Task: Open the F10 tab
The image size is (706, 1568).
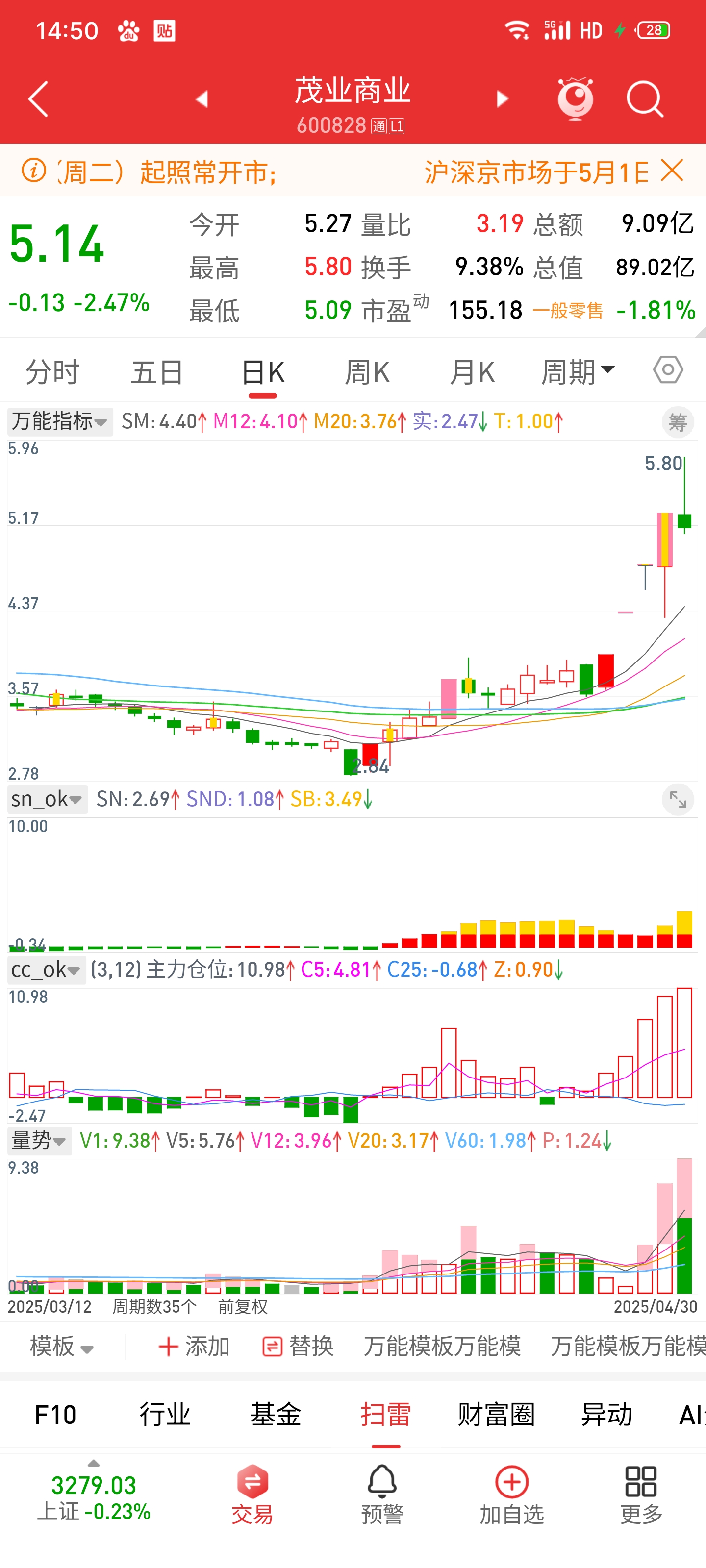Action: coord(55,1414)
